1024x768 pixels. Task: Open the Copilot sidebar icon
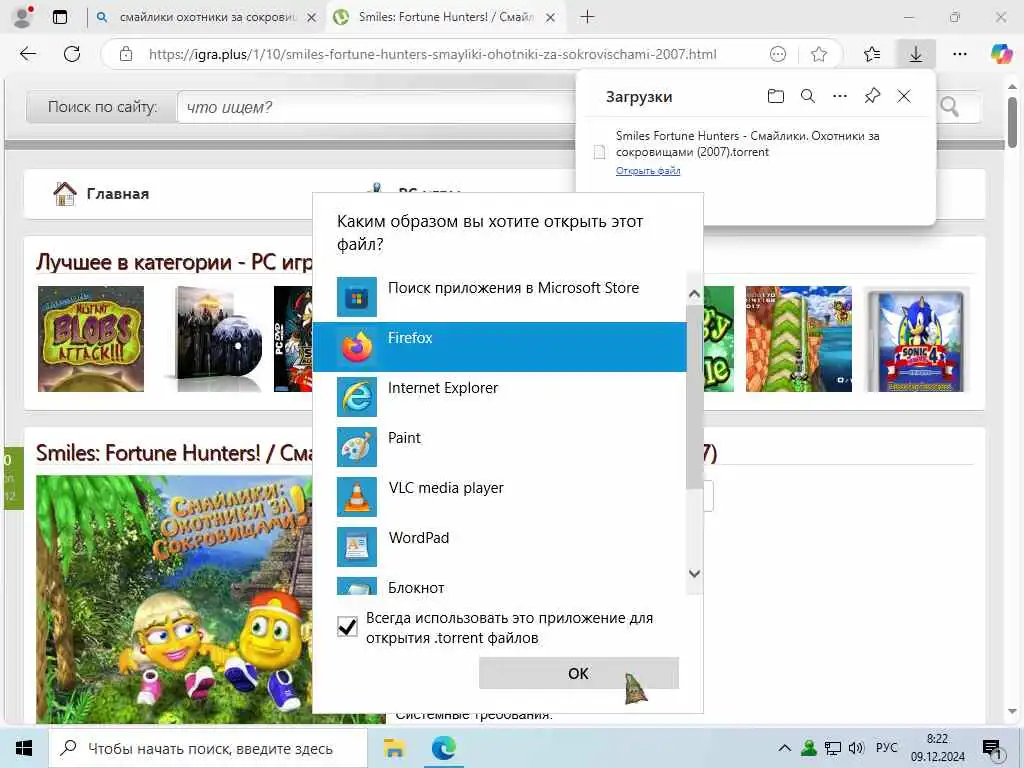tap(1001, 54)
